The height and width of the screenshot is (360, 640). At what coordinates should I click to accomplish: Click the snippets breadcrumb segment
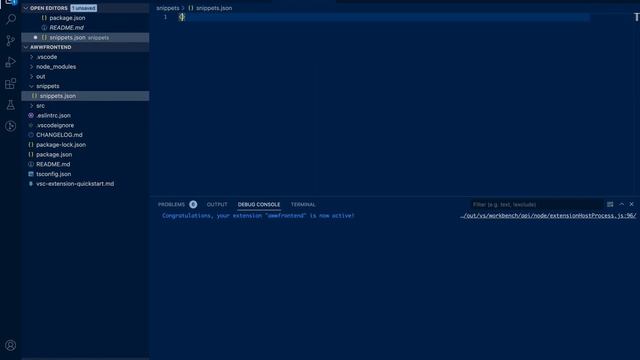[167, 8]
